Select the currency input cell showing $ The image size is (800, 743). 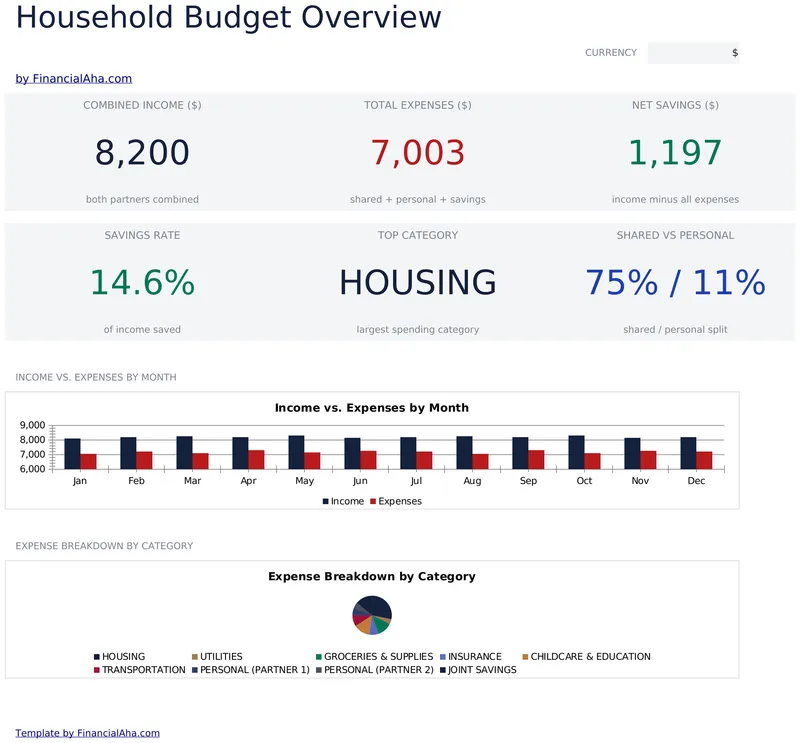pyautogui.click(x=693, y=53)
